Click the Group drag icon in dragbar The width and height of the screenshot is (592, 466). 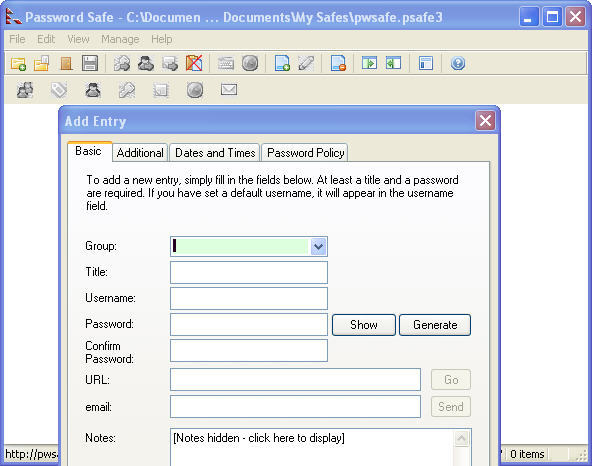(25, 90)
